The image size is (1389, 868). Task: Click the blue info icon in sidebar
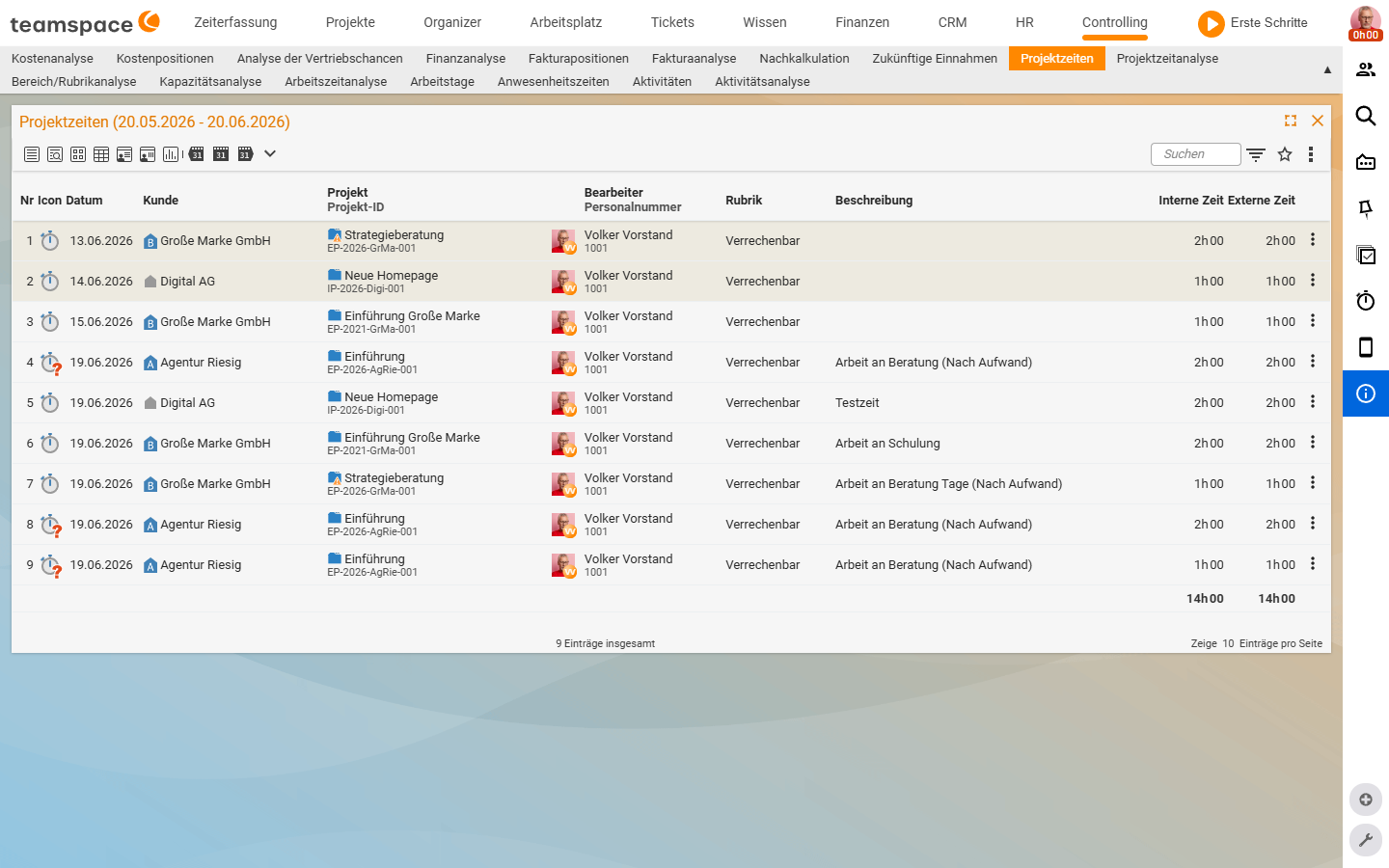pyautogui.click(x=1366, y=393)
